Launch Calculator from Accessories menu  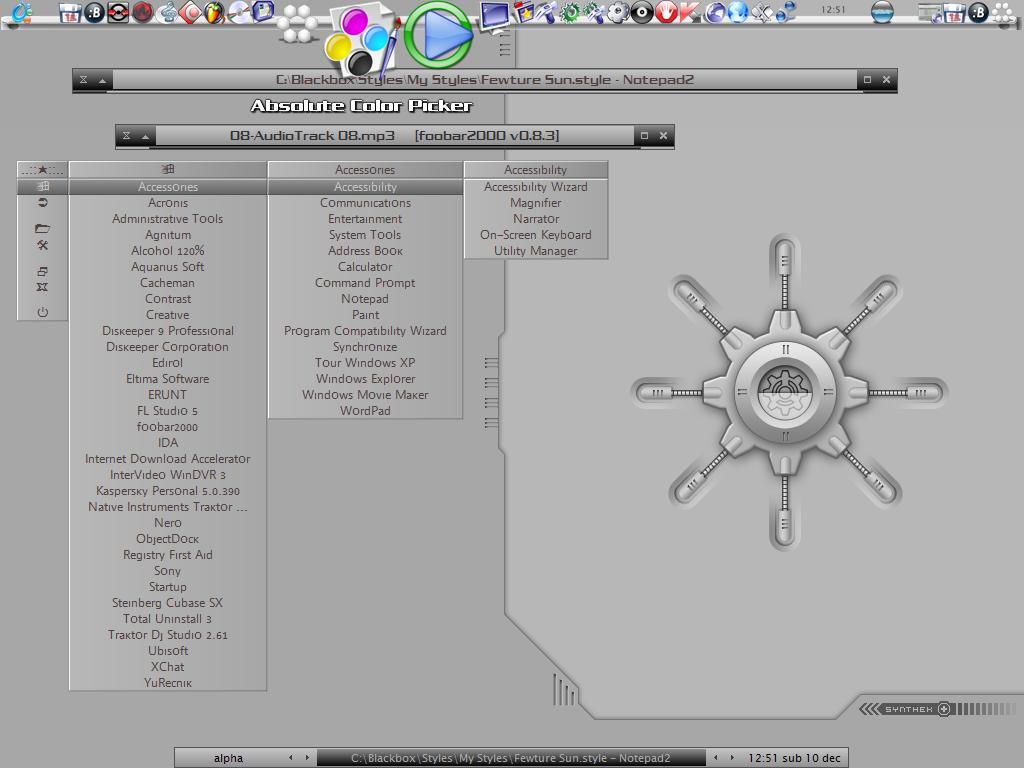pos(365,267)
